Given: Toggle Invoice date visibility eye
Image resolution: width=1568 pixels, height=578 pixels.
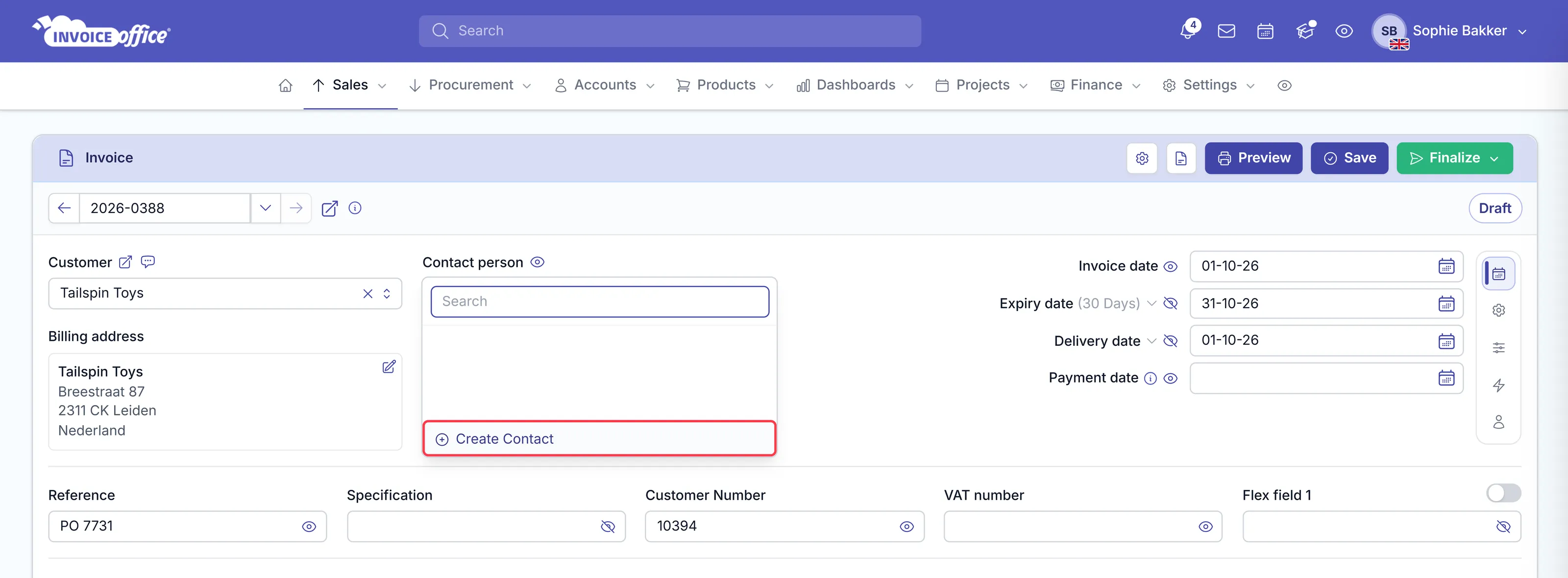Looking at the screenshot, I should click(1170, 266).
